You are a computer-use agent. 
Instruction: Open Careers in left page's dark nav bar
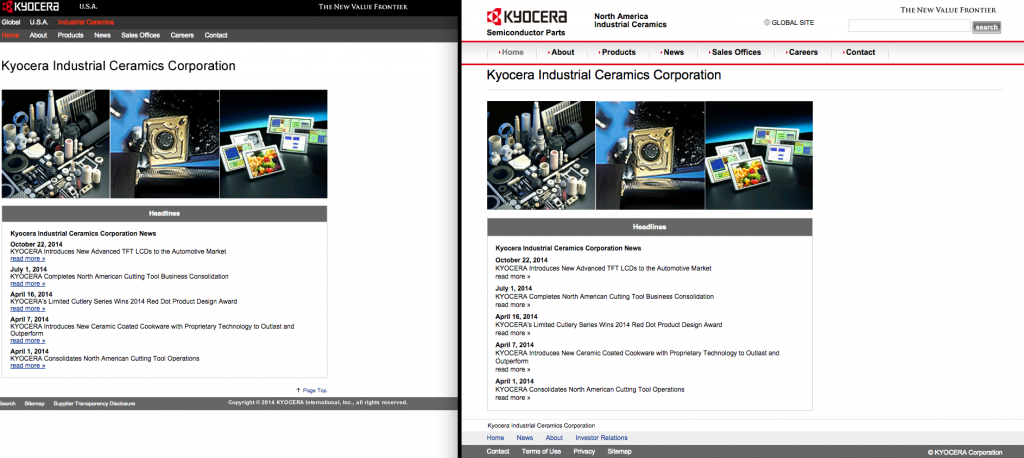click(182, 35)
